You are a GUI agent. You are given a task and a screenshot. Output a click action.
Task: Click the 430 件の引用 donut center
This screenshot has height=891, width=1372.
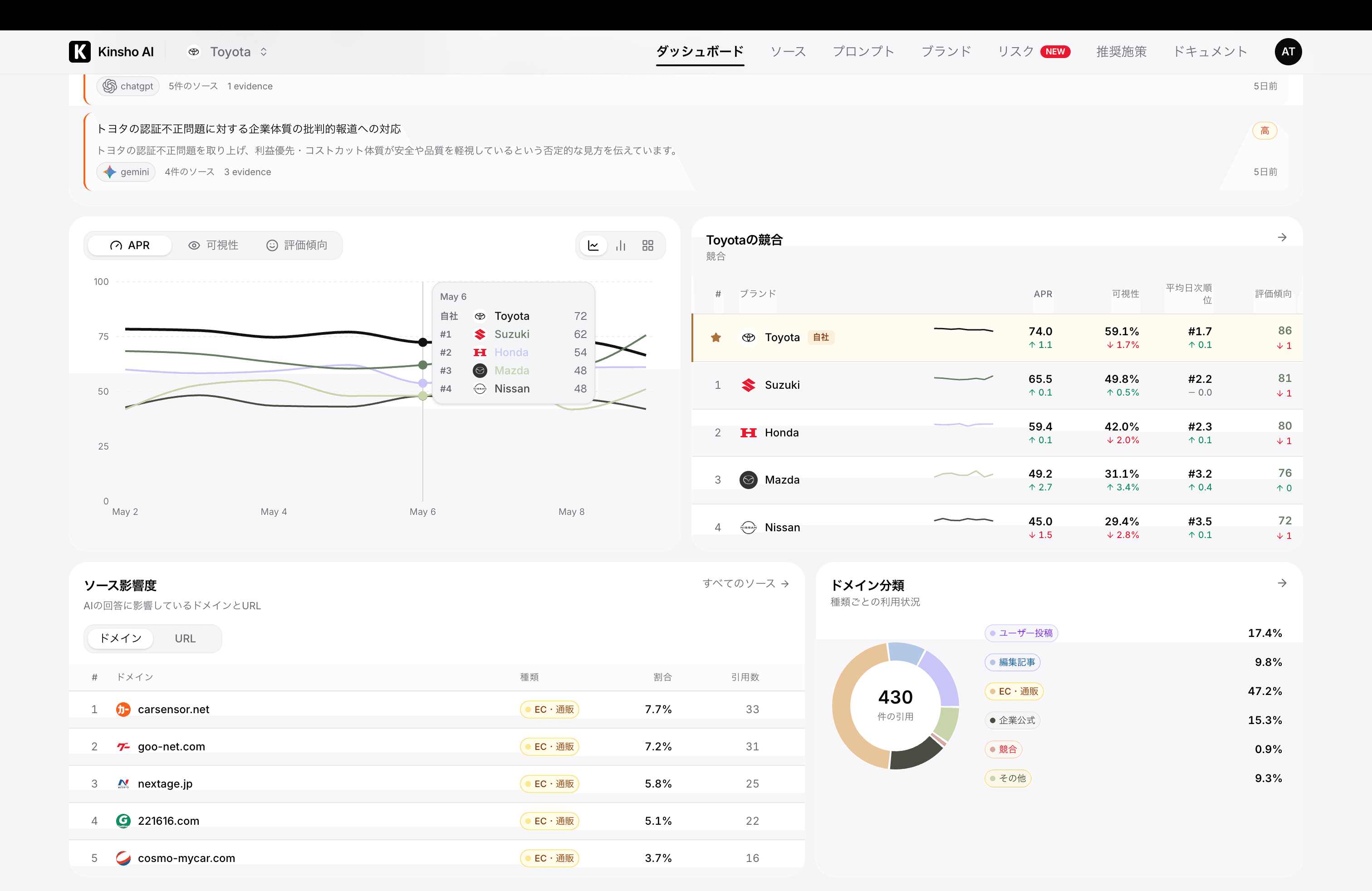click(895, 705)
